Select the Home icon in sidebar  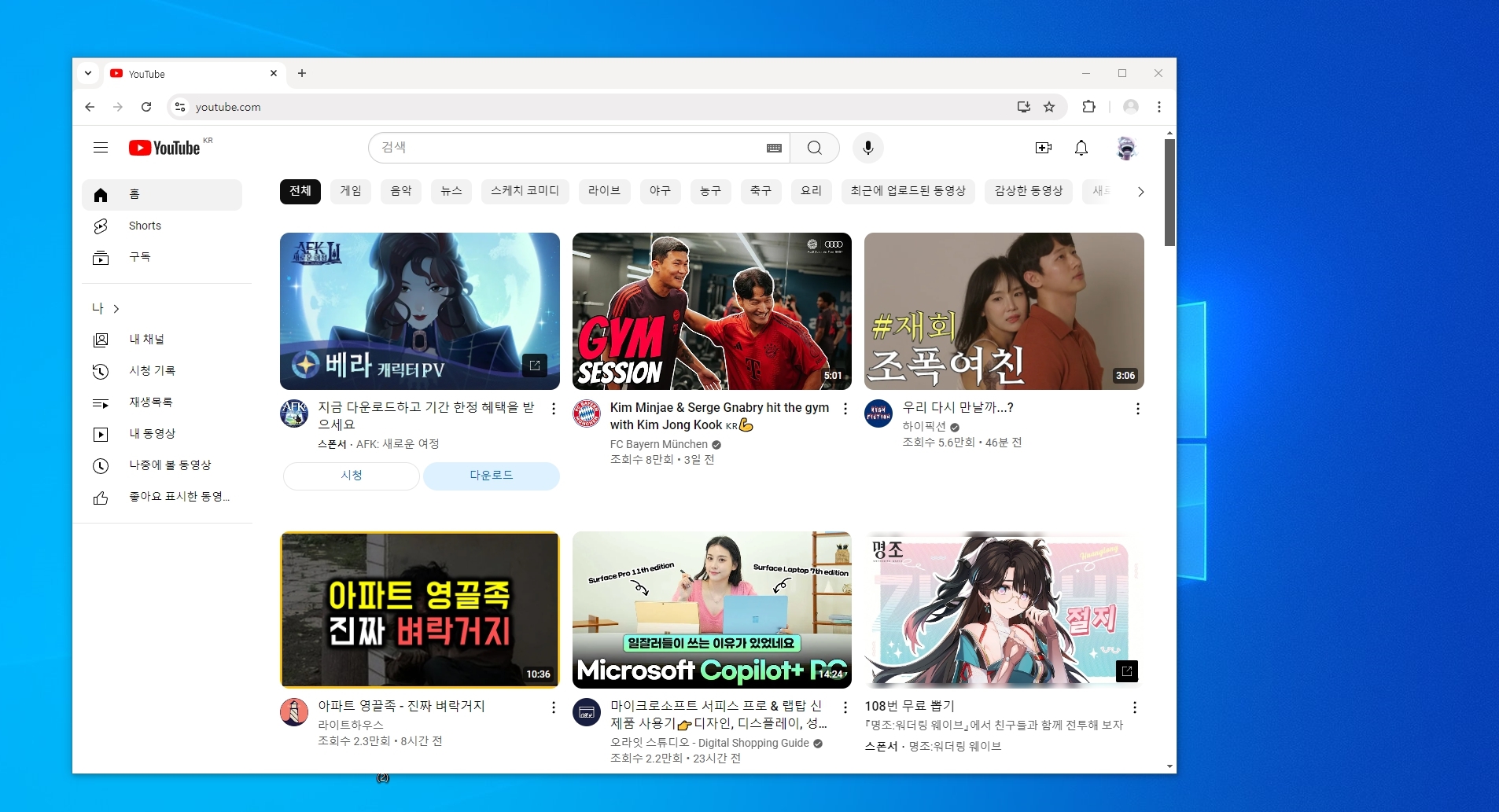pos(101,195)
